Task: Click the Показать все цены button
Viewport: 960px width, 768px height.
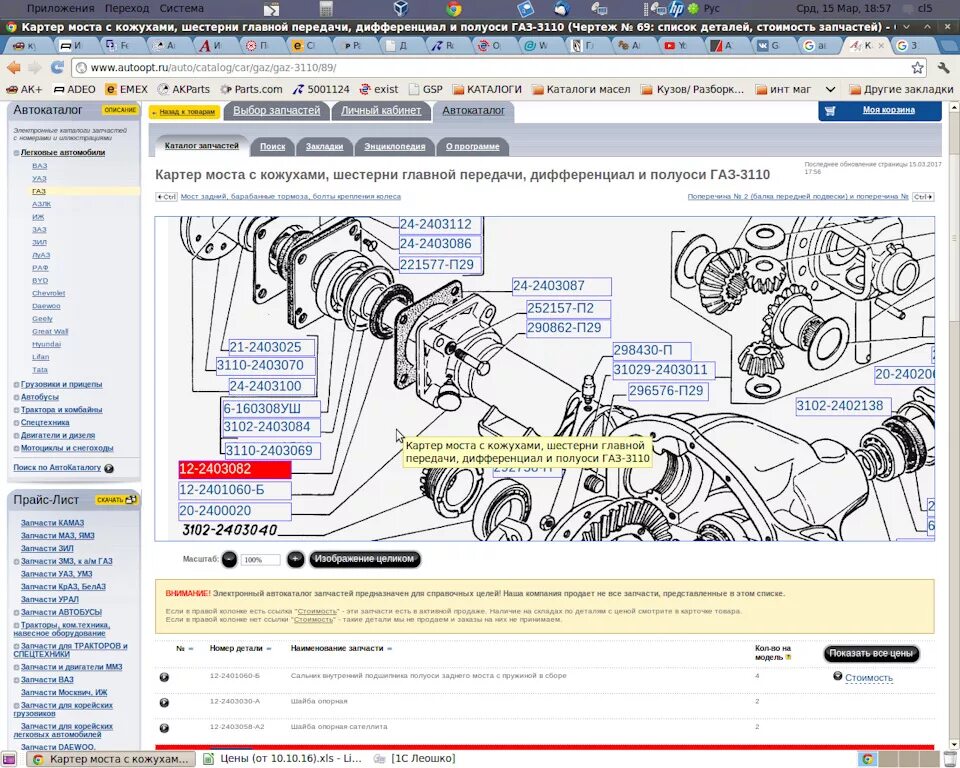Action: coord(871,653)
